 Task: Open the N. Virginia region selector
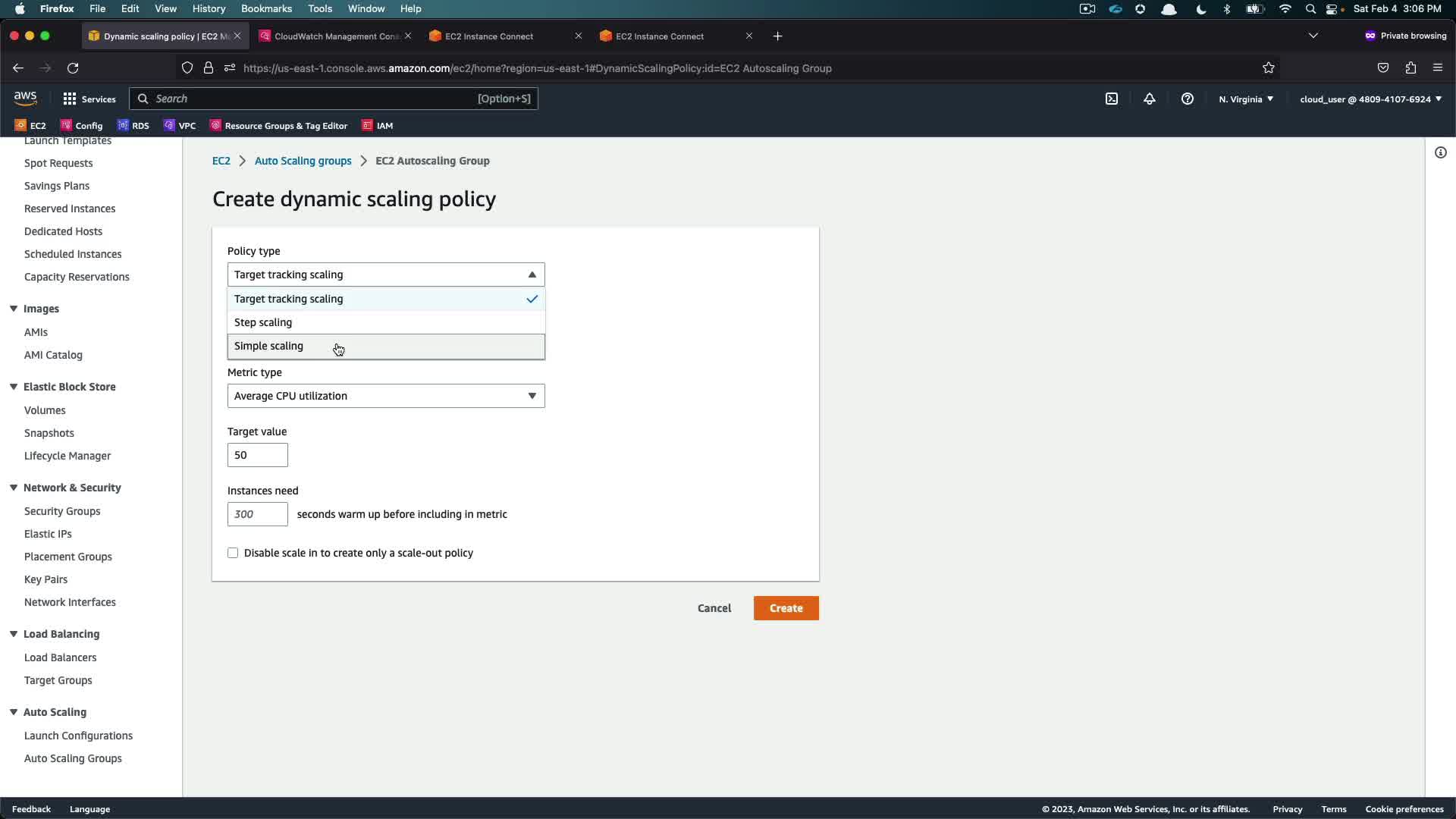pos(1246,99)
